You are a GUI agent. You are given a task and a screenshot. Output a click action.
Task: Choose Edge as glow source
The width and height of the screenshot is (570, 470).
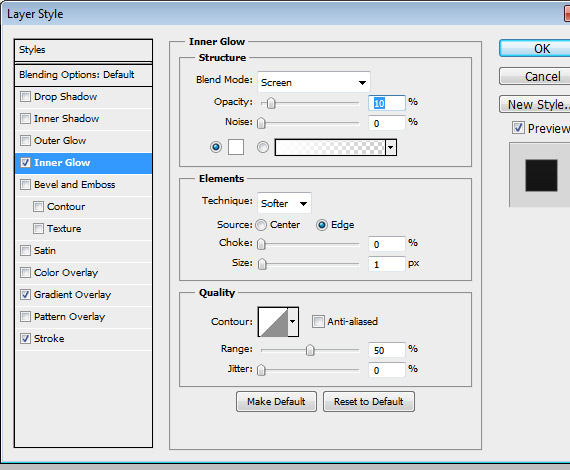coord(322,225)
